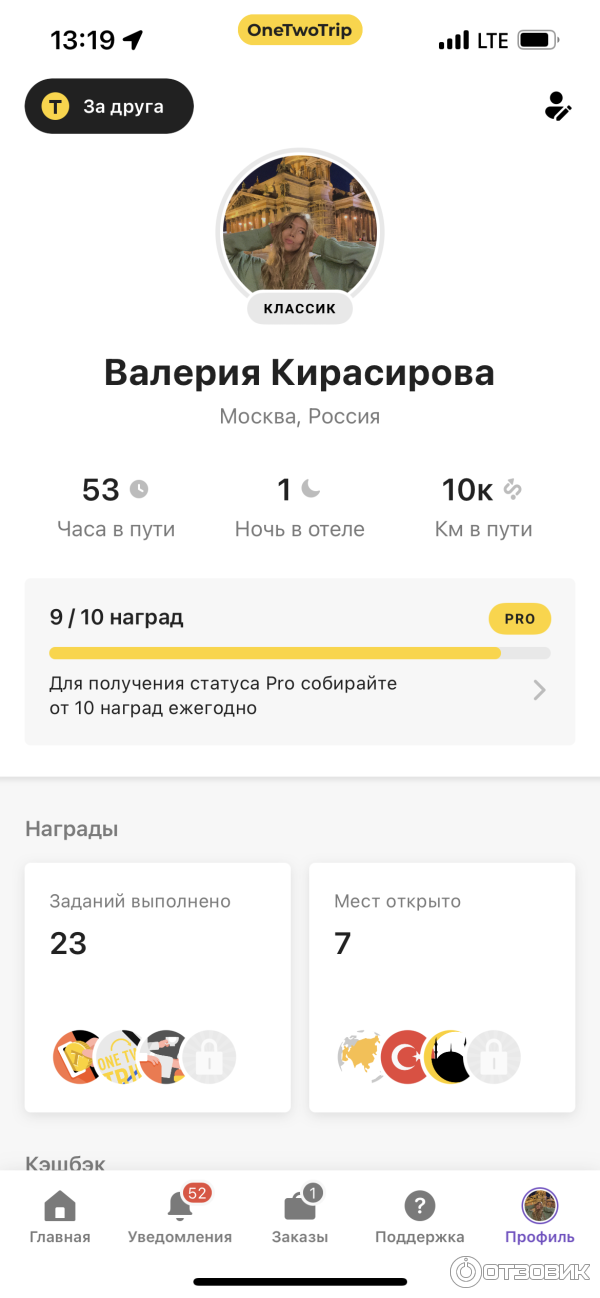Viewport: 600px width, 1298px height.
Task: Open the edit profile icon
Action: [557, 106]
